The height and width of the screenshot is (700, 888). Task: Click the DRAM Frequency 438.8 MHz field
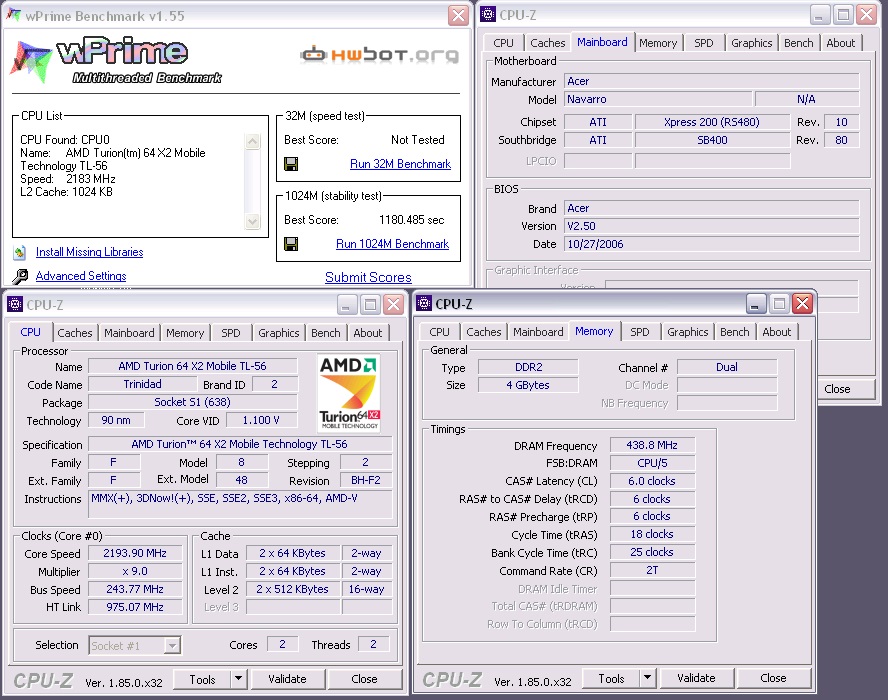pyautogui.click(x=652, y=445)
